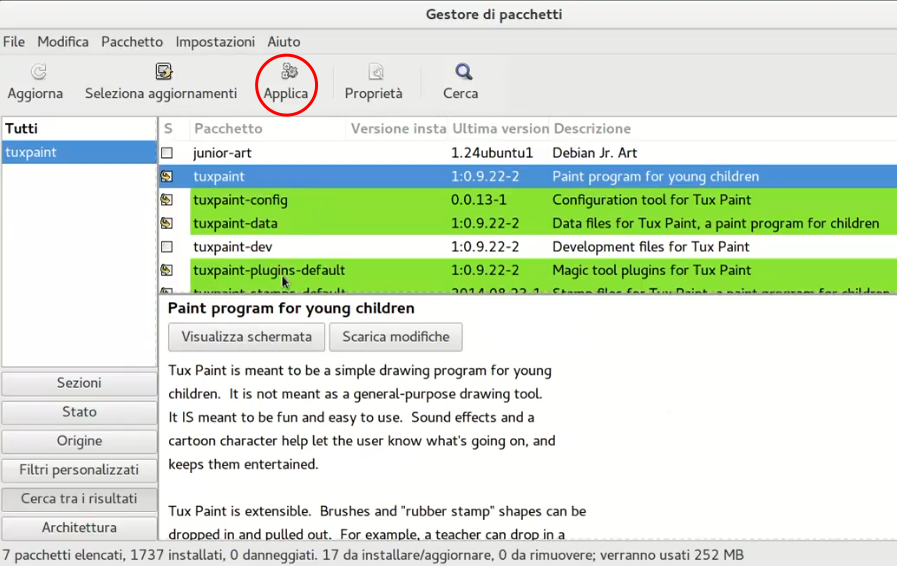This screenshot has height=566, width=897.
Task: Open the Pacchetto menu
Action: click(x=132, y=42)
